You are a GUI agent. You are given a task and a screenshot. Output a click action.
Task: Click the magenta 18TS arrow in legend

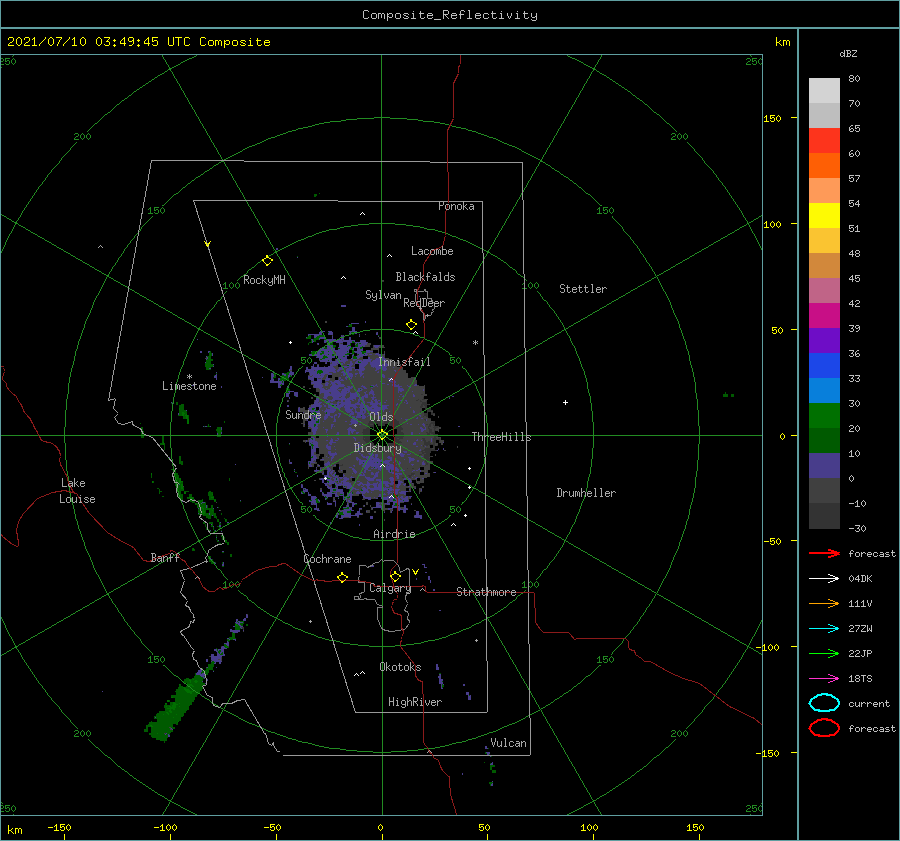824,679
